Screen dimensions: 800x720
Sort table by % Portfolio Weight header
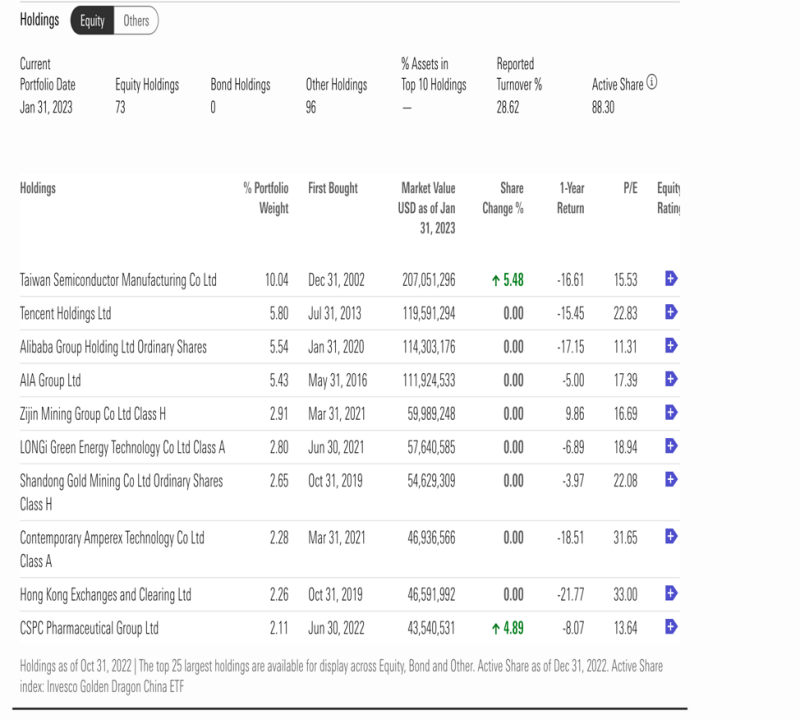coord(266,198)
